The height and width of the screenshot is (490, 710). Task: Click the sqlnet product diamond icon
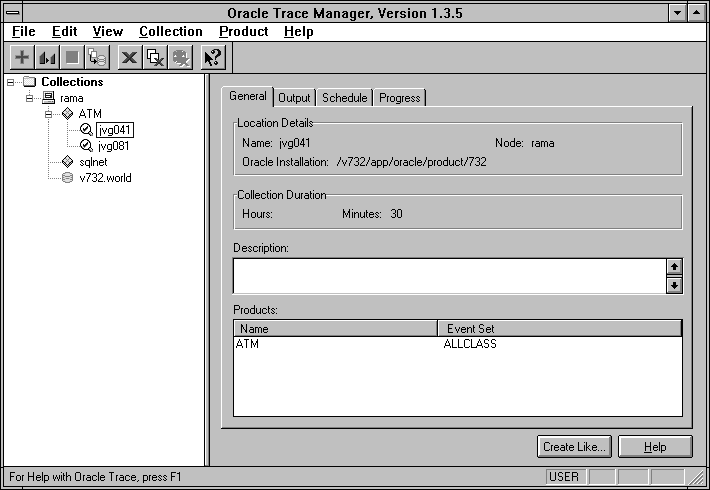(67, 162)
